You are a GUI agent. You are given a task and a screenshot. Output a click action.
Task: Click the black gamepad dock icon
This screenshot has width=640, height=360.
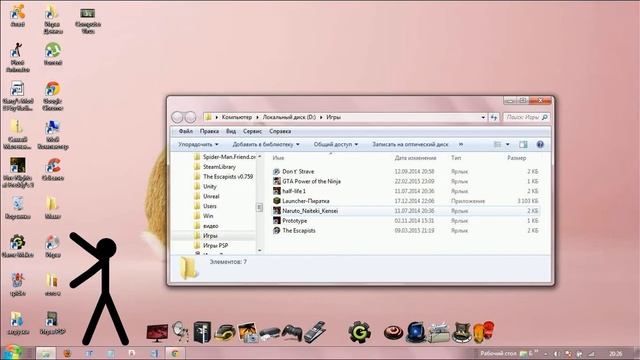point(292,333)
